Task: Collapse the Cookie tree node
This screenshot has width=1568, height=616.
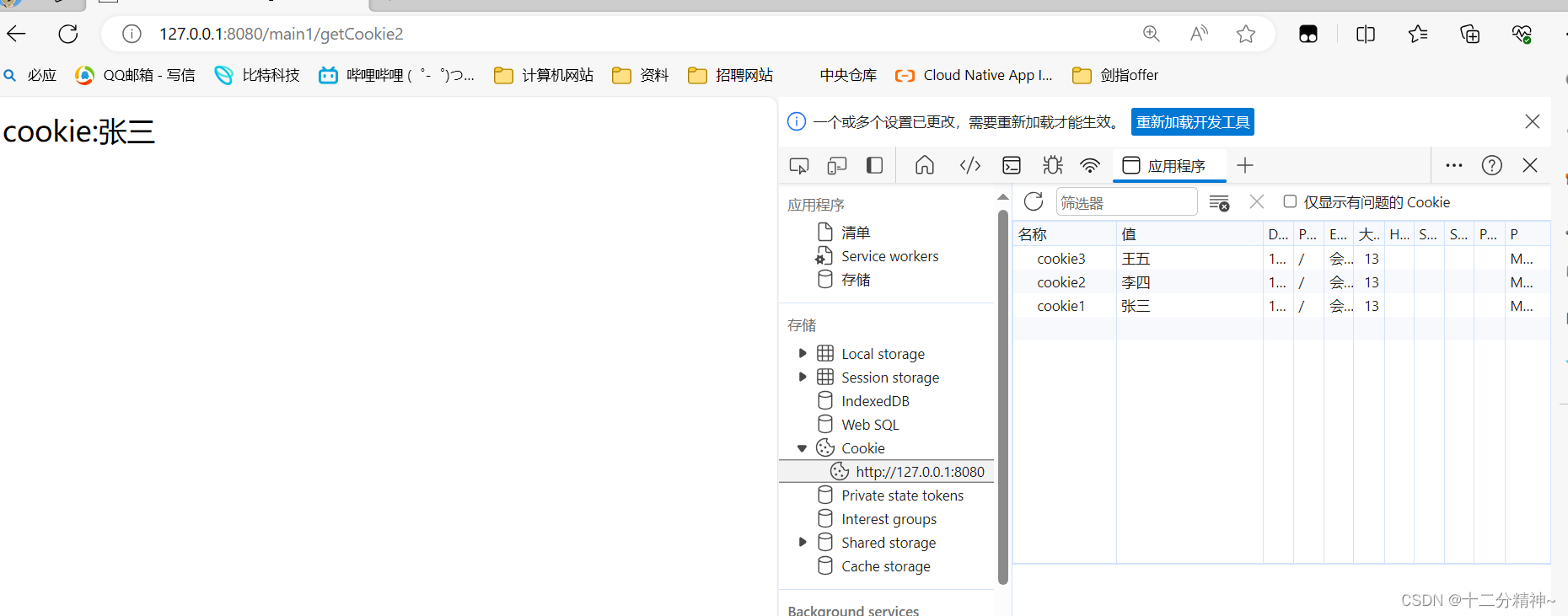Action: [x=803, y=447]
